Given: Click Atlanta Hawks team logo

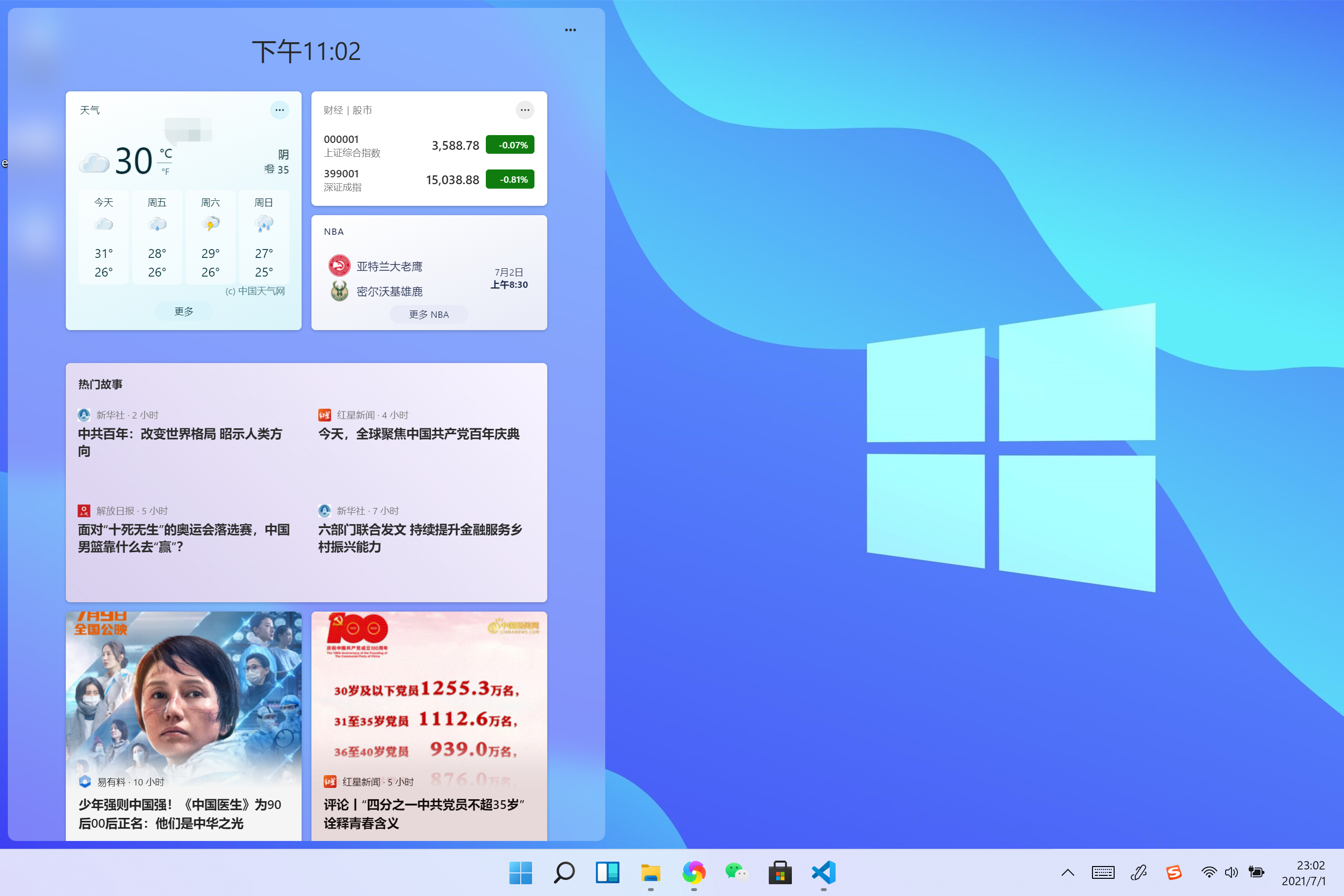Looking at the screenshot, I should tap(339, 266).
